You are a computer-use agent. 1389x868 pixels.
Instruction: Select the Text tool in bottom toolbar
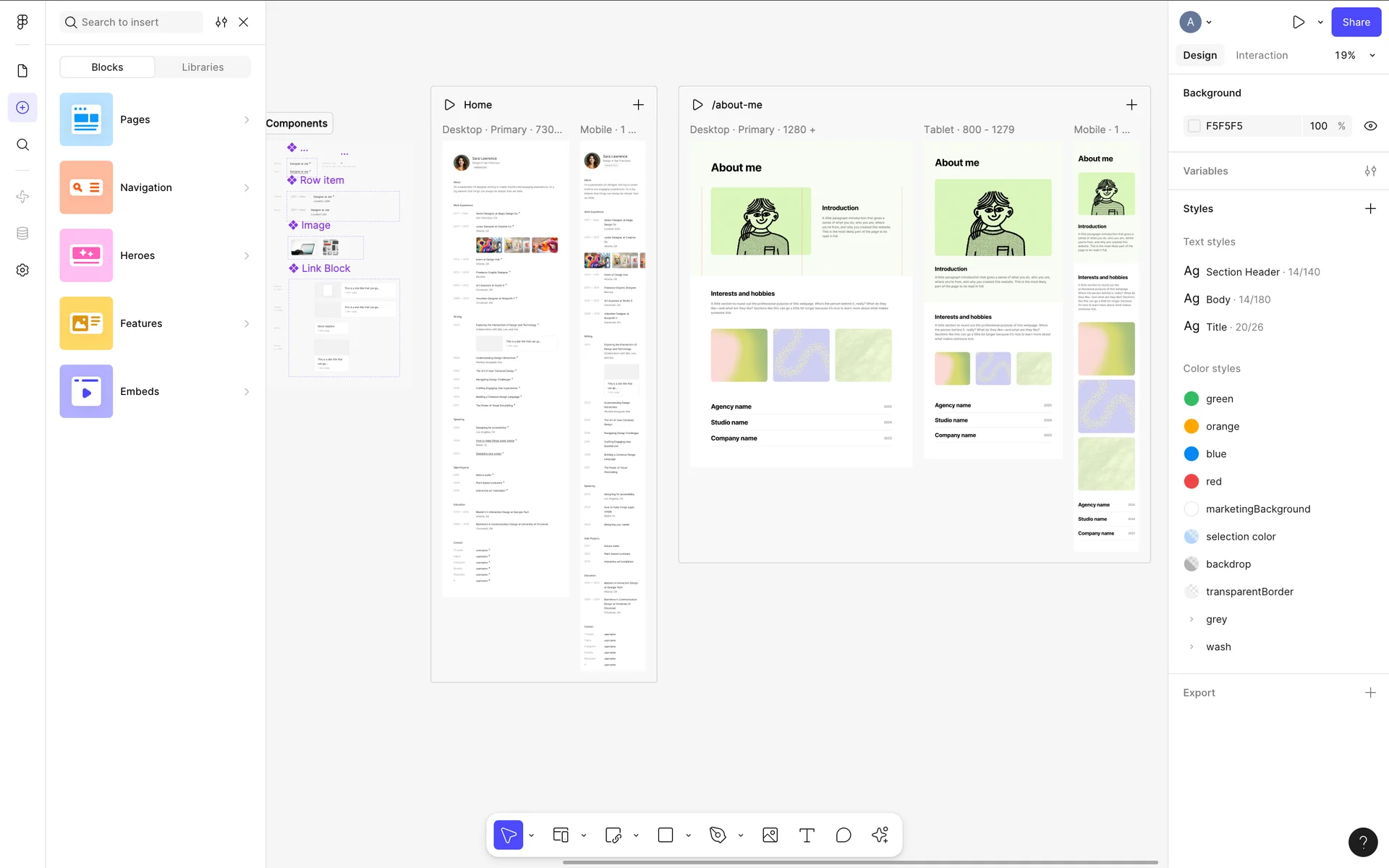pyautogui.click(x=807, y=835)
